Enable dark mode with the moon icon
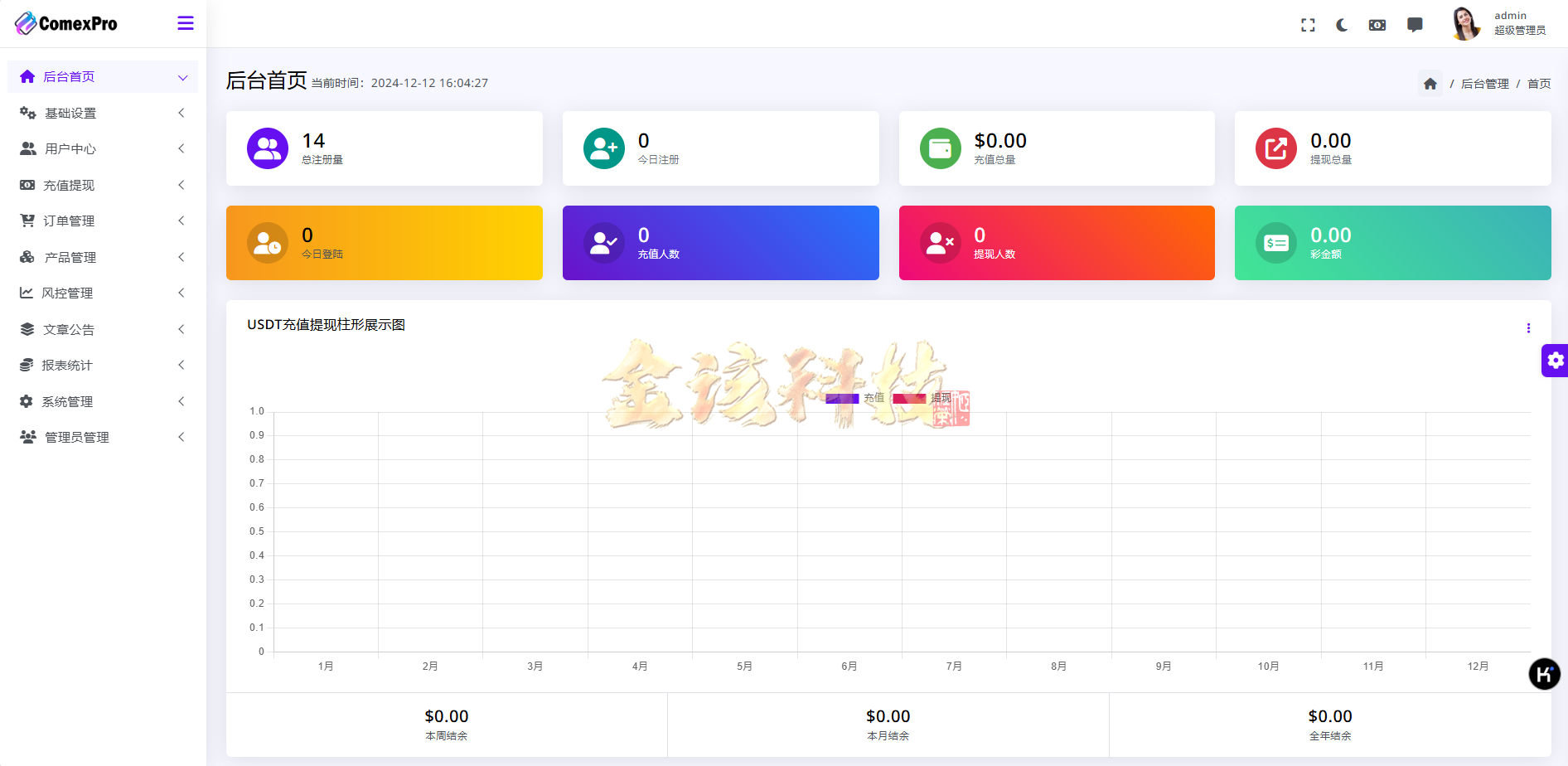 coord(1343,25)
